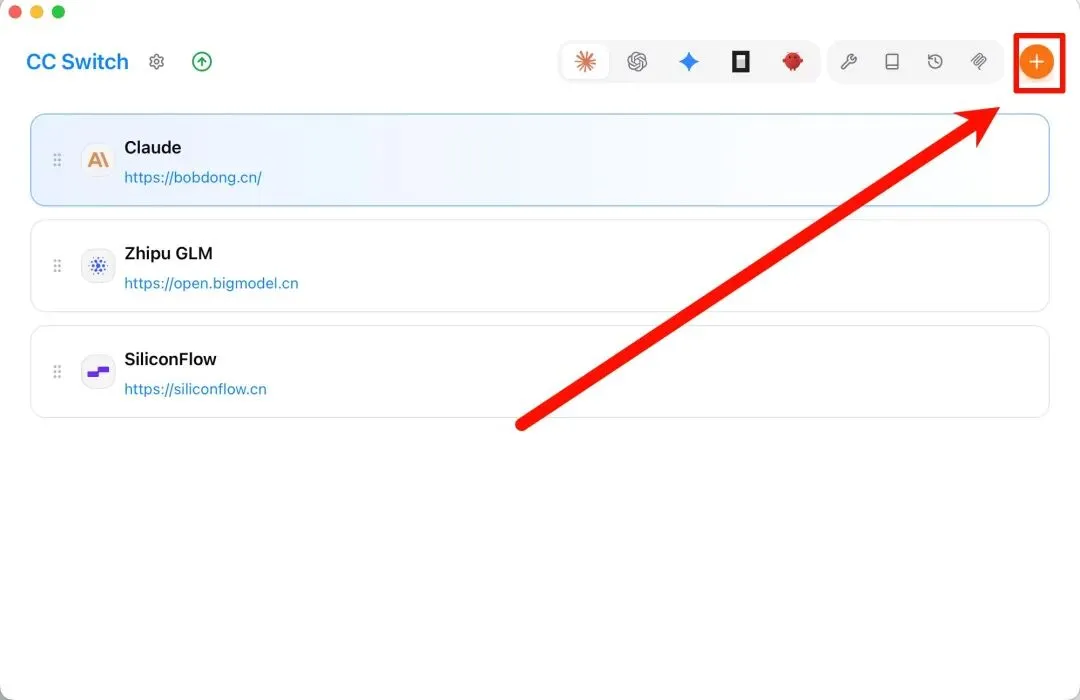Select the Zhipu GLM provider card
Image resolution: width=1080 pixels, height=700 pixels.
(540, 266)
